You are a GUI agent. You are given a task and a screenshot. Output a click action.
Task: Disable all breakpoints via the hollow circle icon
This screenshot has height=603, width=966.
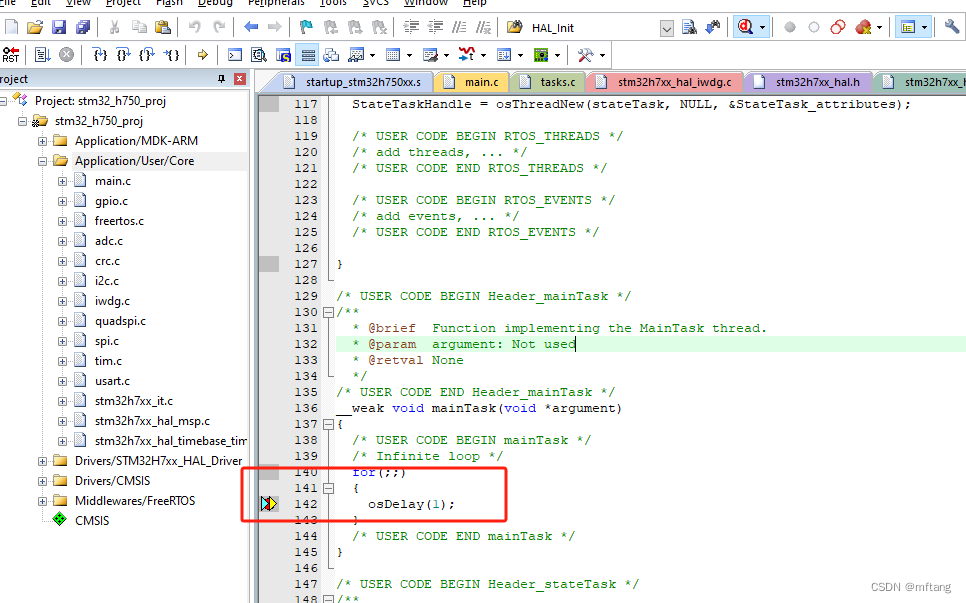click(813, 27)
